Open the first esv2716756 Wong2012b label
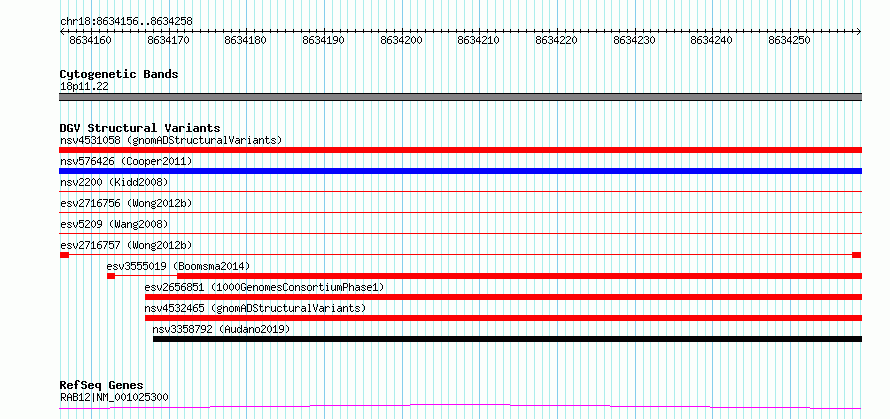Screen dimensions: 890x419 [x=126, y=203]
